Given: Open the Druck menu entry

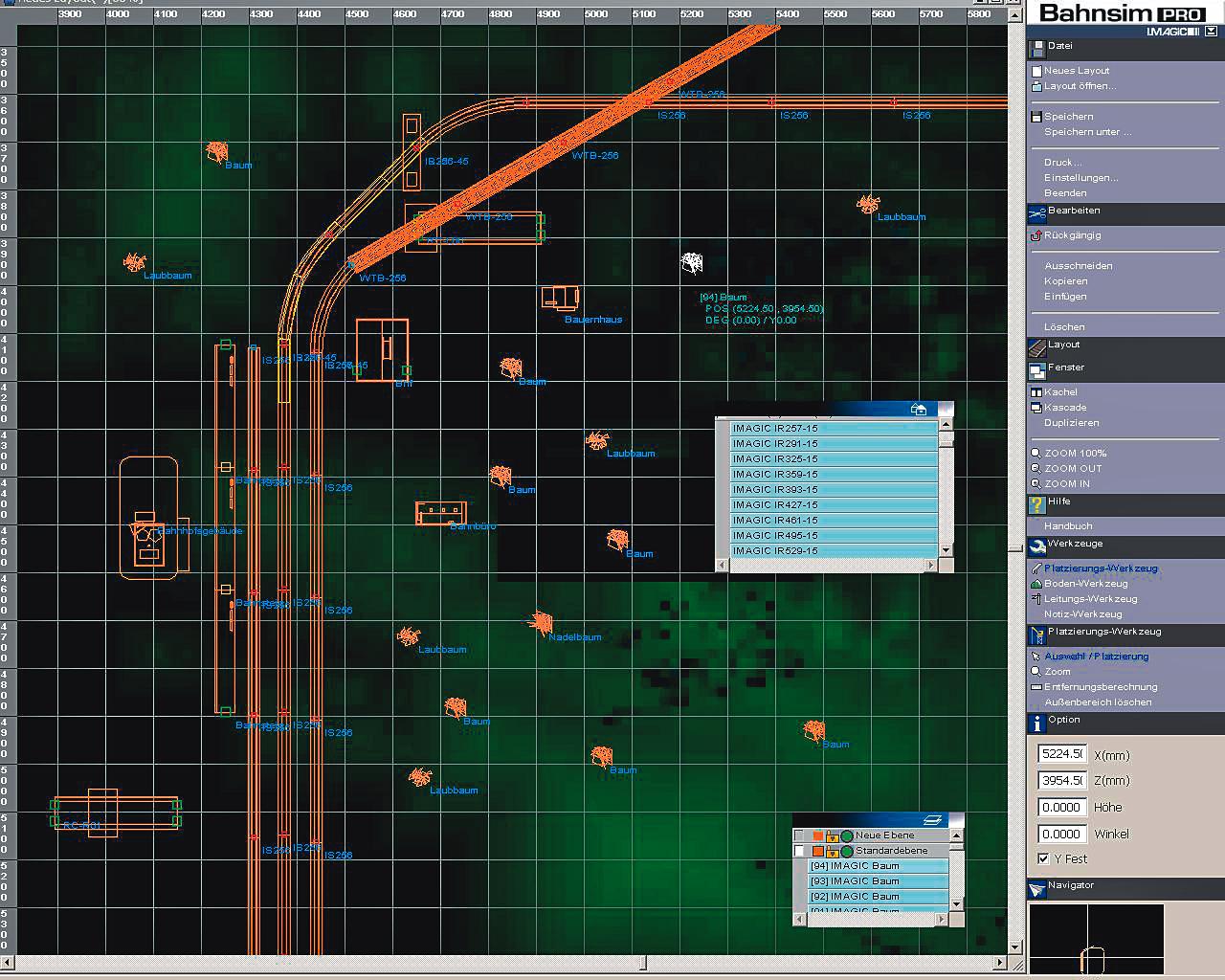Looking at the screenshot, I should 1063,163.
